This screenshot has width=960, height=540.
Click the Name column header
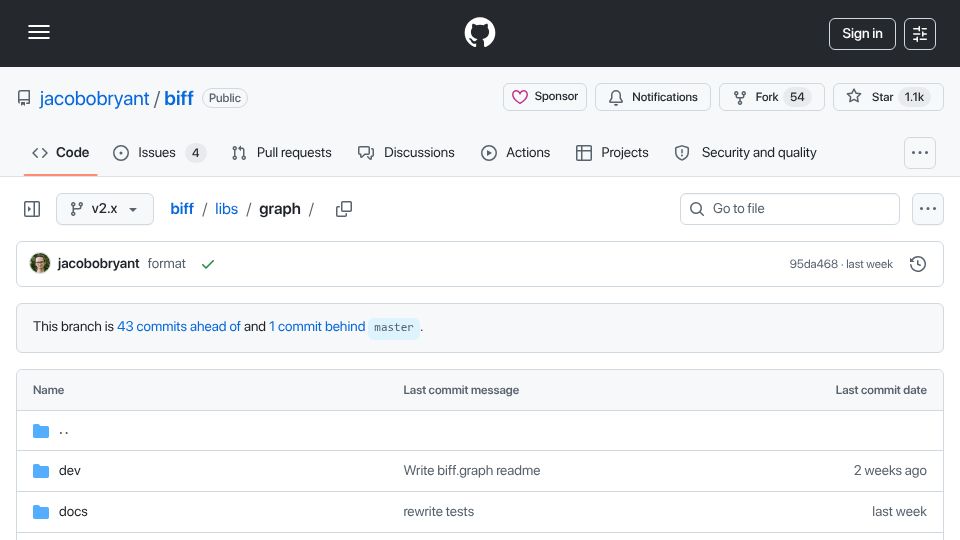pyautogui.click(x=48, y=390)
